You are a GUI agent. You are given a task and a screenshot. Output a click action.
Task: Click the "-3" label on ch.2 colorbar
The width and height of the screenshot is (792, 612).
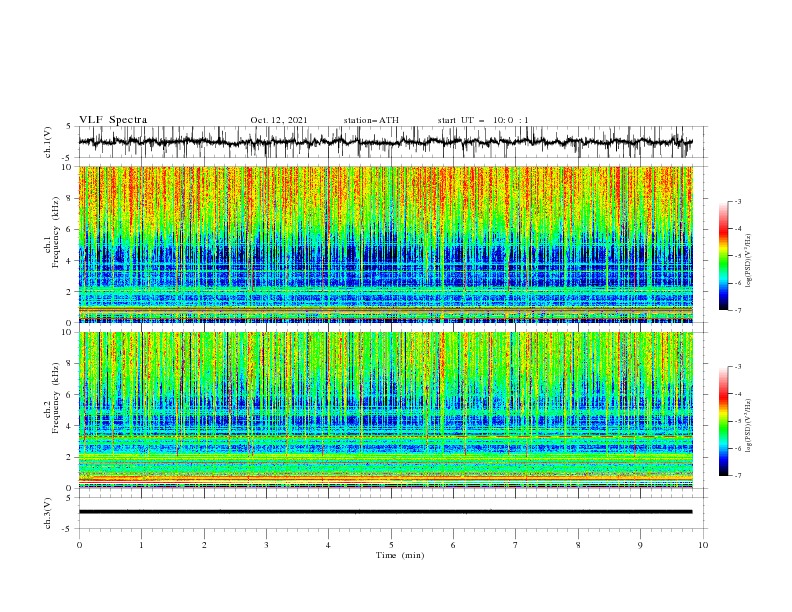coord(738,367)
